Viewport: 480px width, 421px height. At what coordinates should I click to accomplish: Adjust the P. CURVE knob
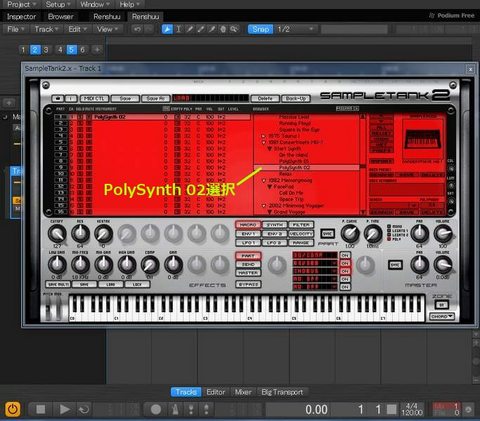[x=350, y=234]
